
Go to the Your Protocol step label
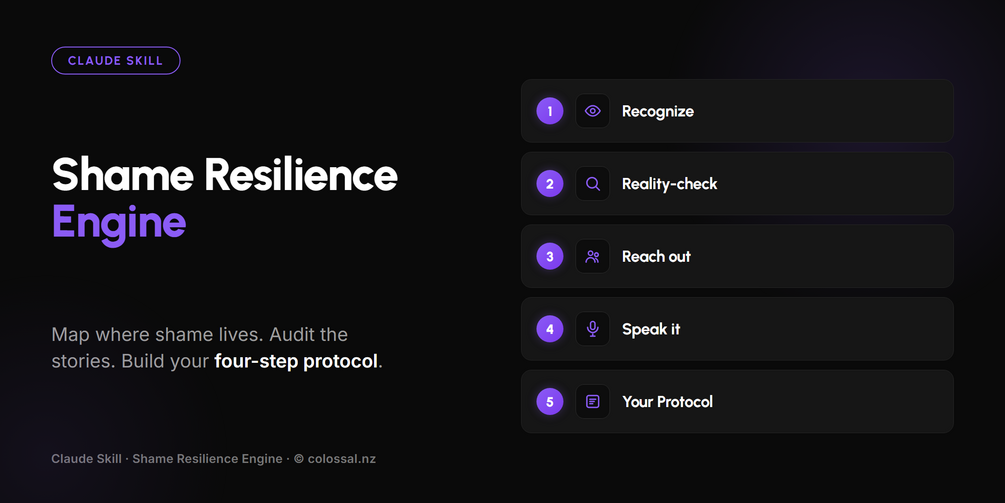(x=667, y=402)
